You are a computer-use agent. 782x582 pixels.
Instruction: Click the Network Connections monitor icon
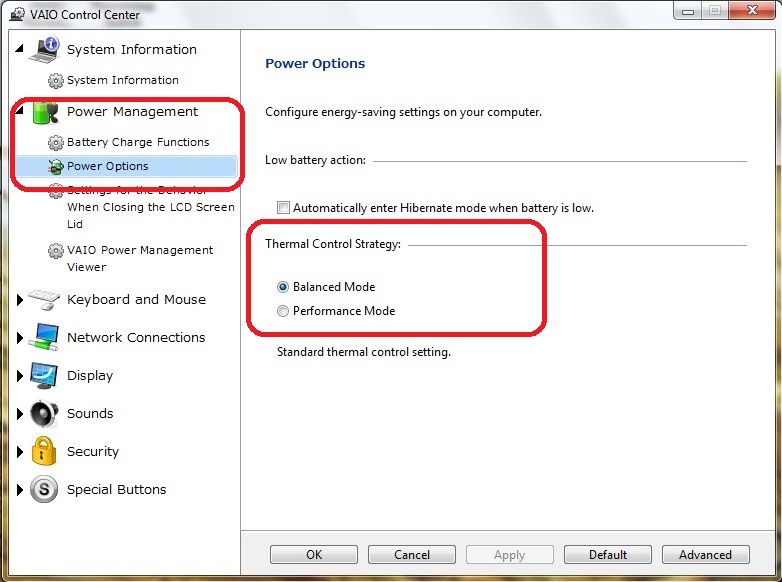coord(44,337)
